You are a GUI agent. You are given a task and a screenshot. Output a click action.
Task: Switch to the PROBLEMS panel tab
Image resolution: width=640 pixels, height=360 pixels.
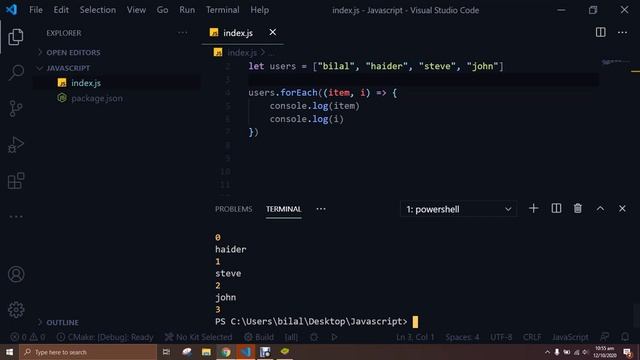[x=233, y=209]
